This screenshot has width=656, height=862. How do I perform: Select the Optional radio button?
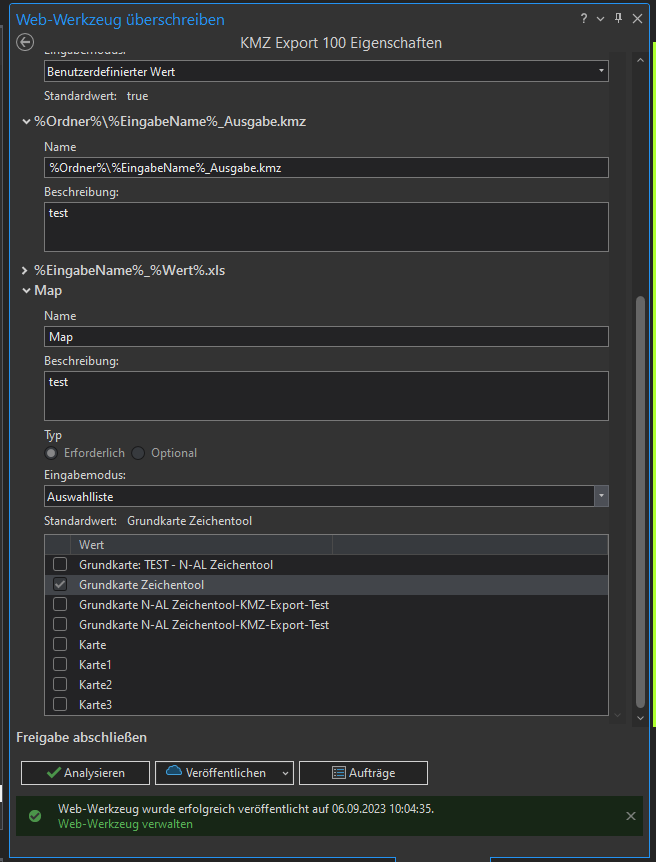pyautogui.click(x=139, y=453)
